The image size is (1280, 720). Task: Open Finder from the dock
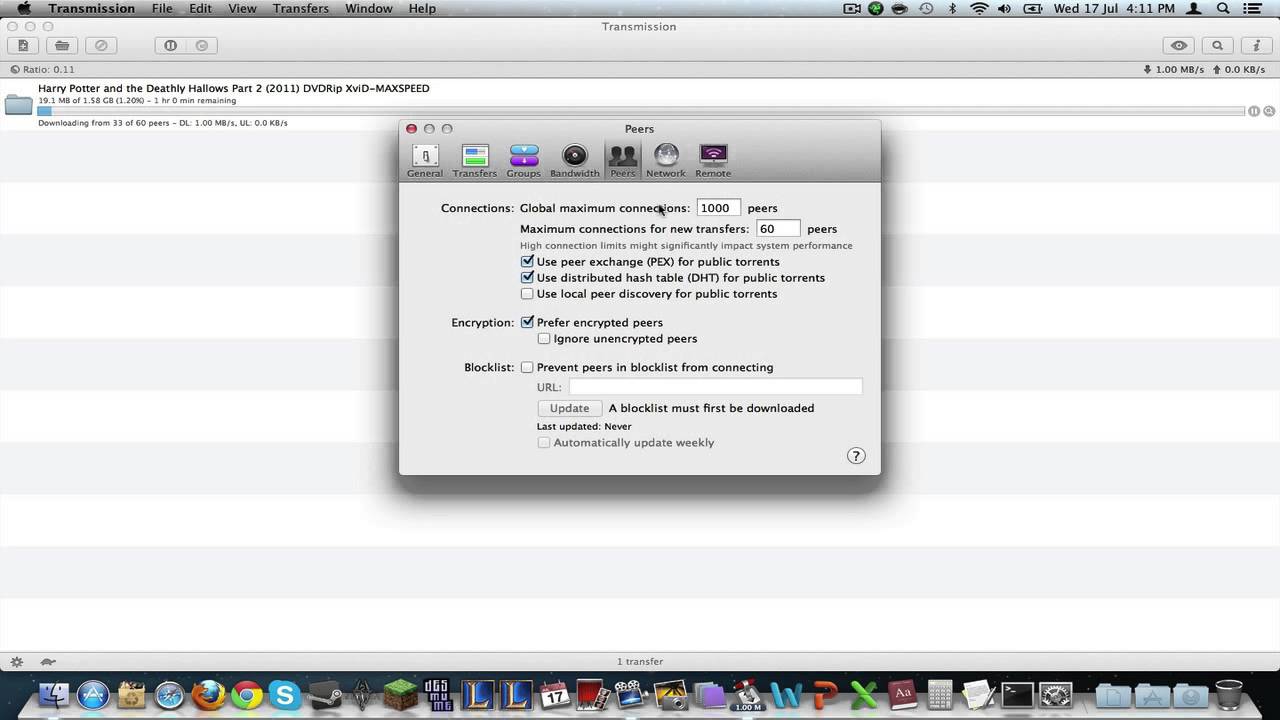54,694
